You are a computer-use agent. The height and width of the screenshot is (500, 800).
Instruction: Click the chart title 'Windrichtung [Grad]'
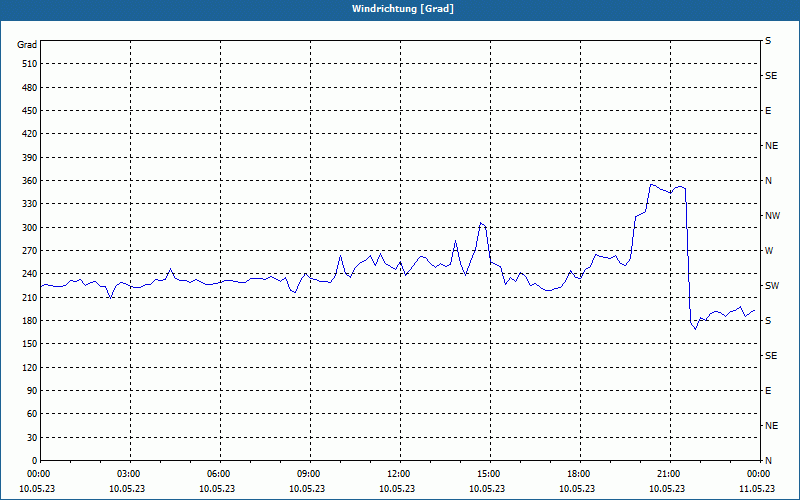click(403, 9)
